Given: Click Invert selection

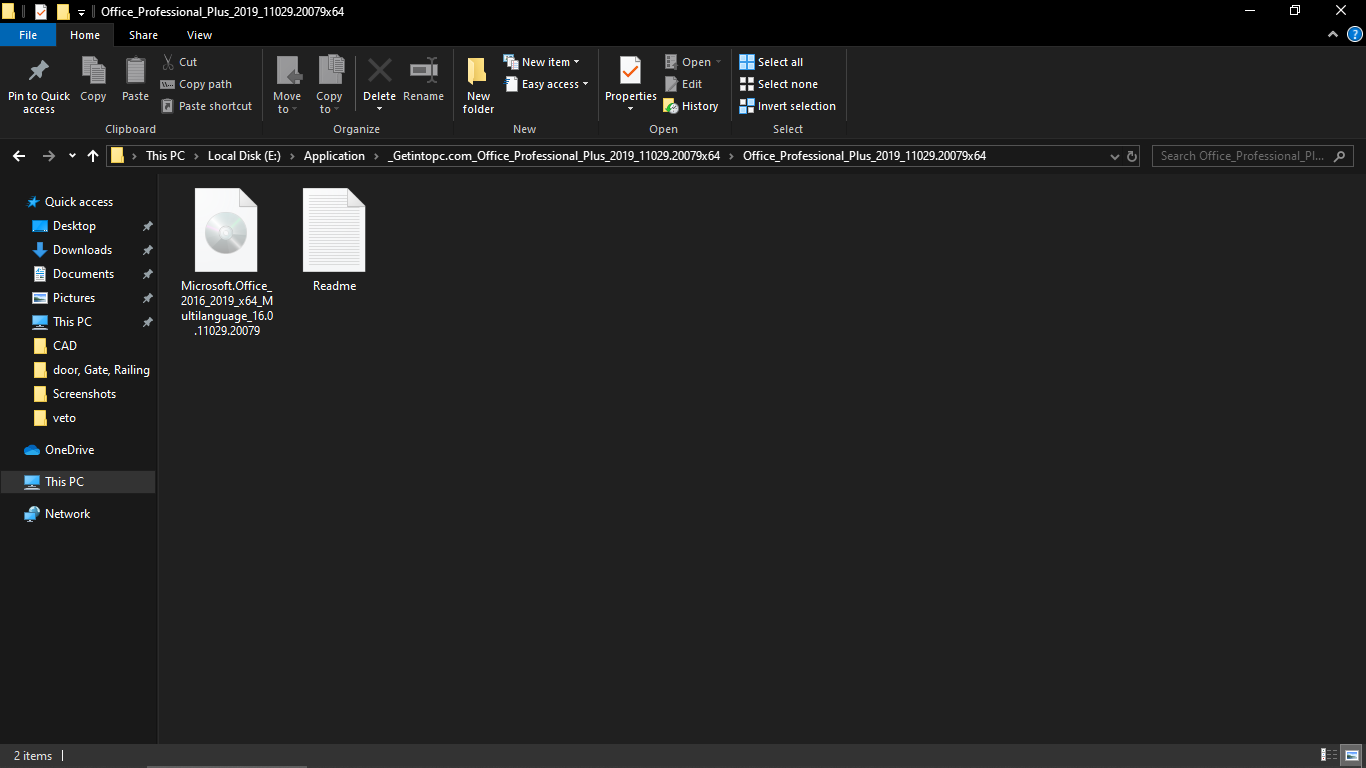Looking at the screenshot, I should [787, 106].
